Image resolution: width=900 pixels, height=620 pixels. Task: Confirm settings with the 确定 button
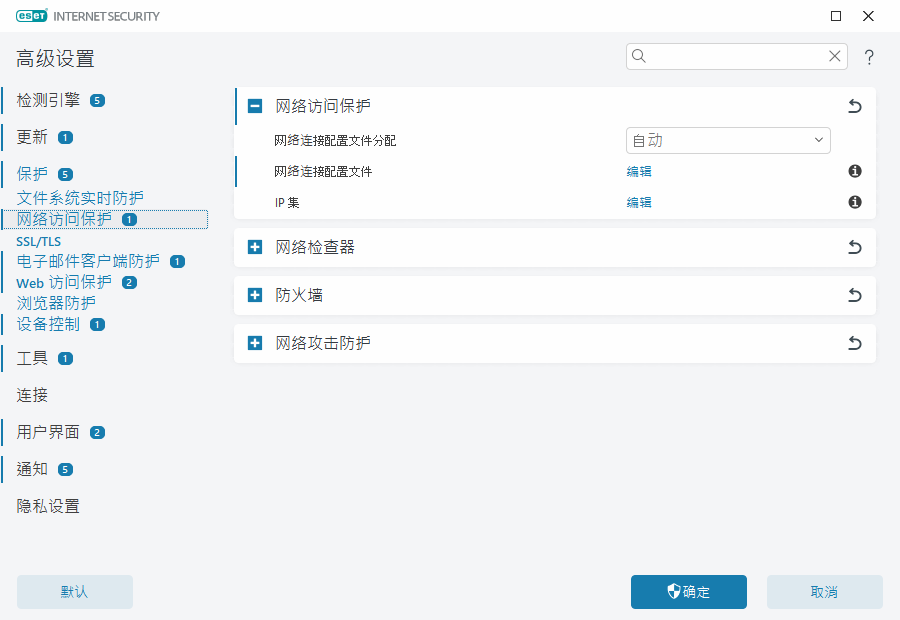(x=688, y=592)
